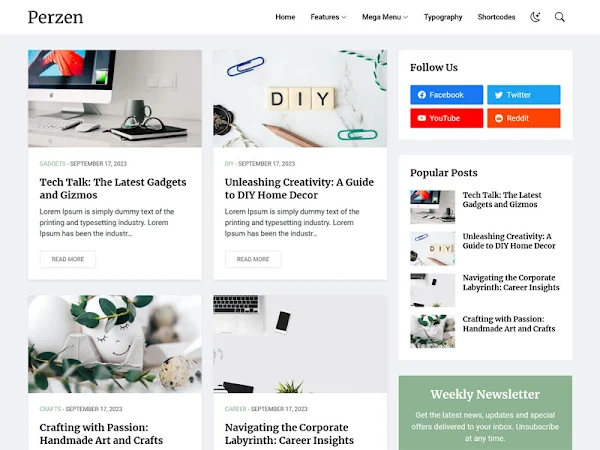Open the Typography menu item
This screenshot has height=450, width=600.
pyautogui.click(x=443, y=17)
